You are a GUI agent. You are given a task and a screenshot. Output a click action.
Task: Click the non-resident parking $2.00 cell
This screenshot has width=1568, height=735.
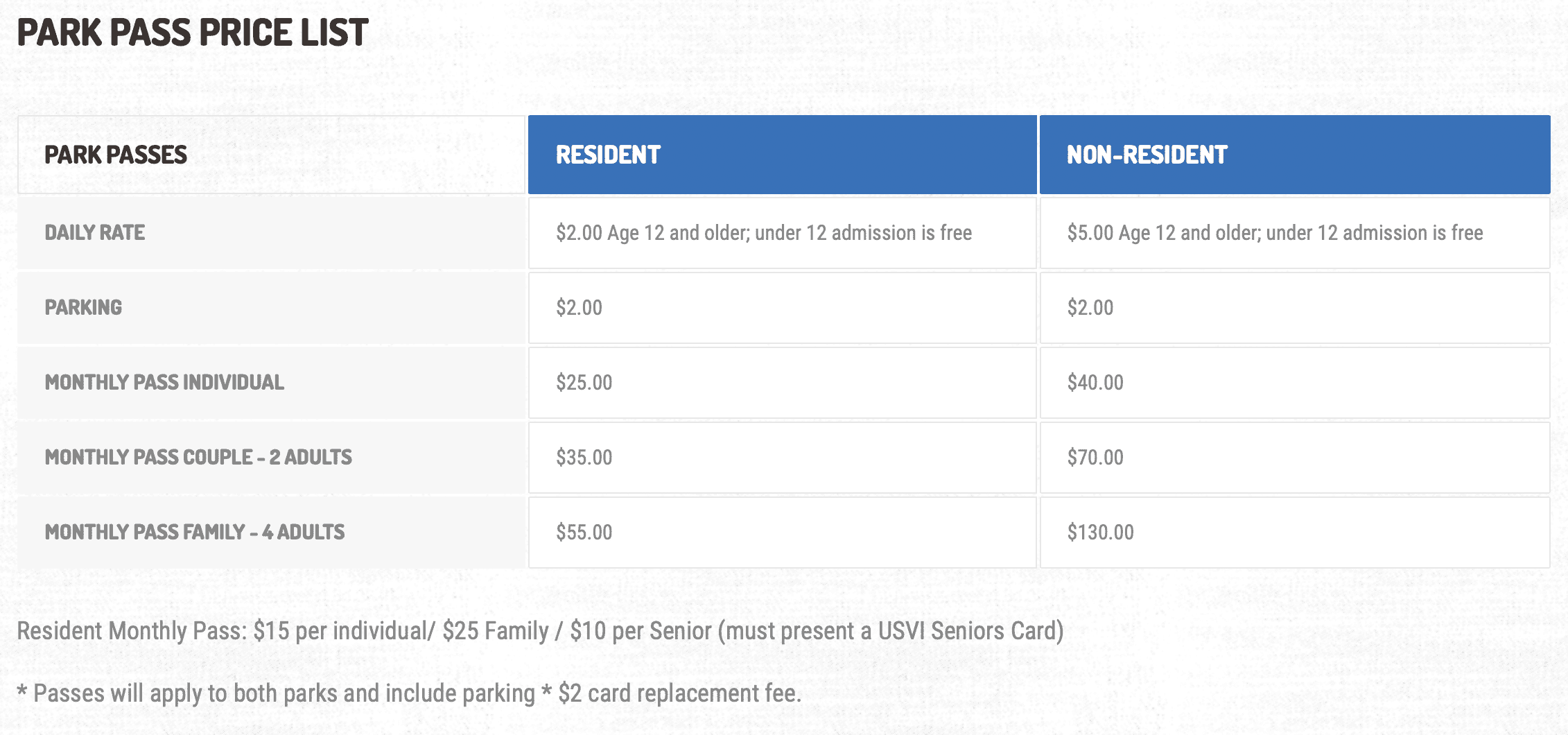tap(1294, 308)
